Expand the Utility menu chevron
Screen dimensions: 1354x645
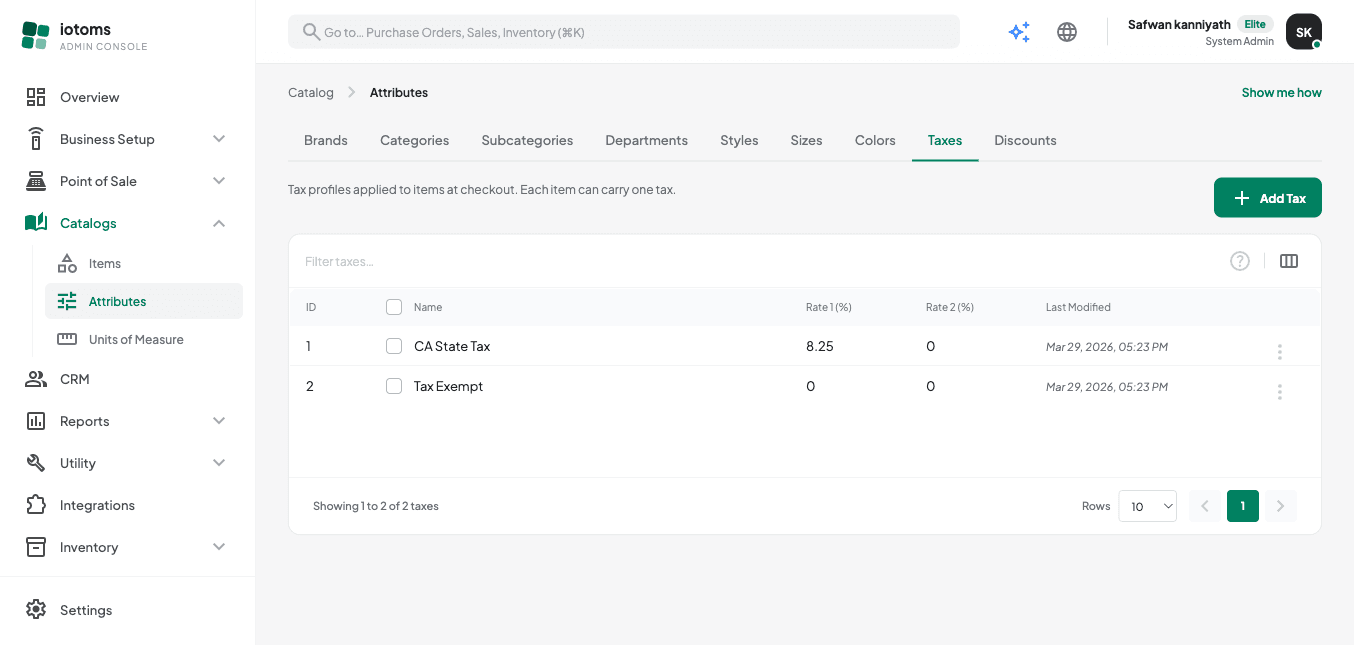click(219, 463)
